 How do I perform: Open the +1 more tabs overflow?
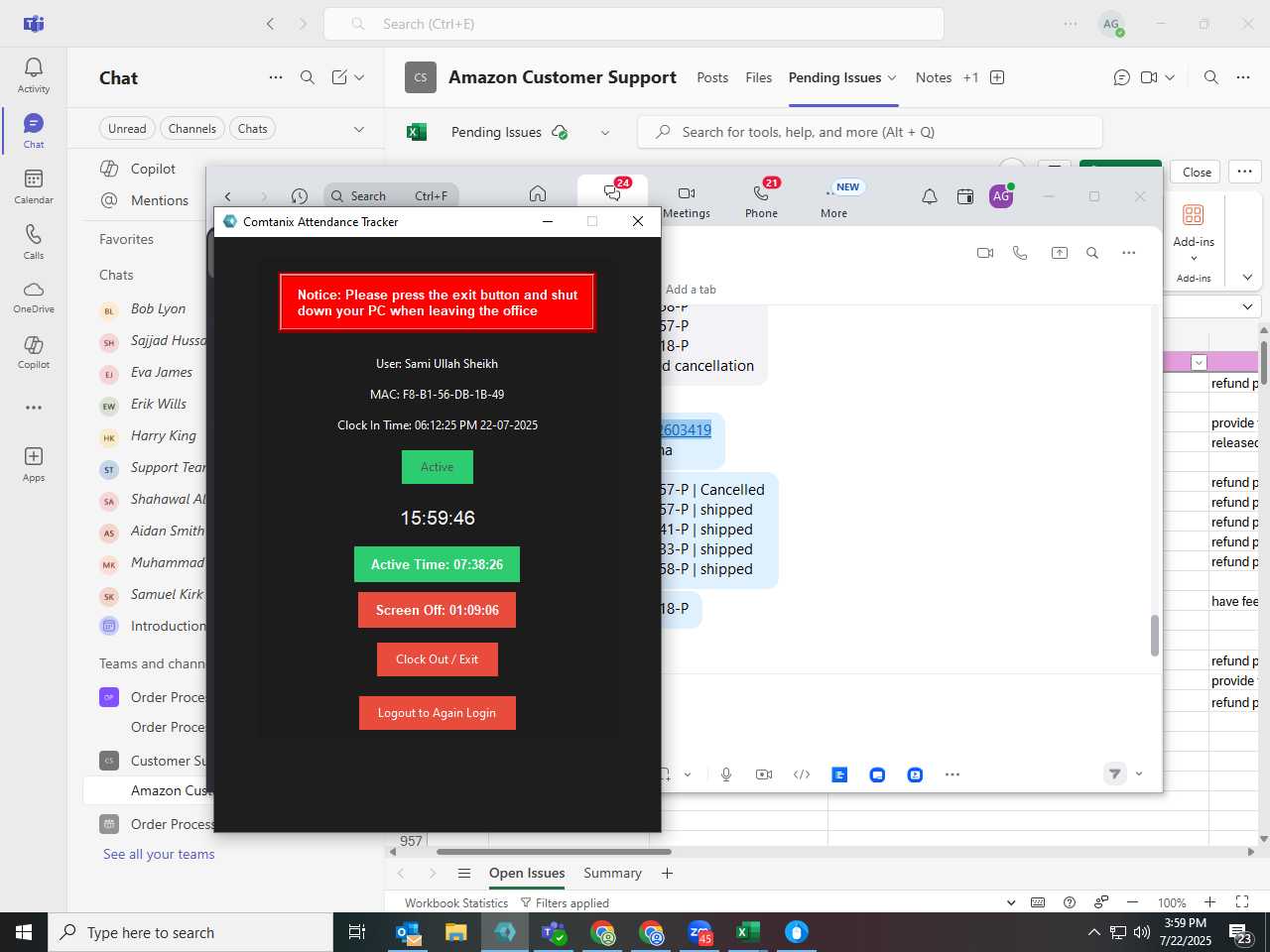(x=970, y=77)
